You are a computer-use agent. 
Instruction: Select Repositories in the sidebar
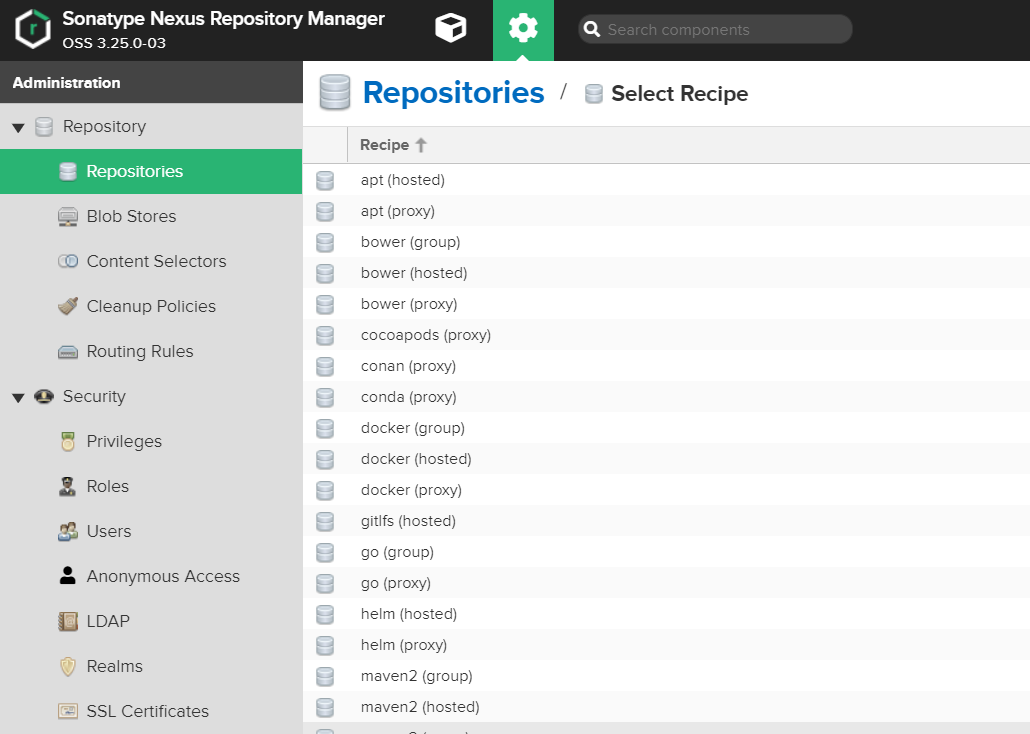[151, 172]
